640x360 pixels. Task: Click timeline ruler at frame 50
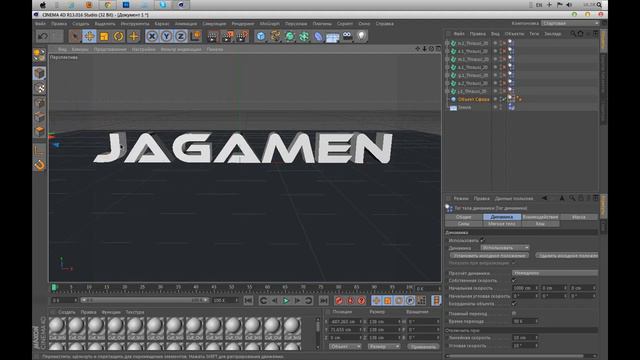(231, 288)
